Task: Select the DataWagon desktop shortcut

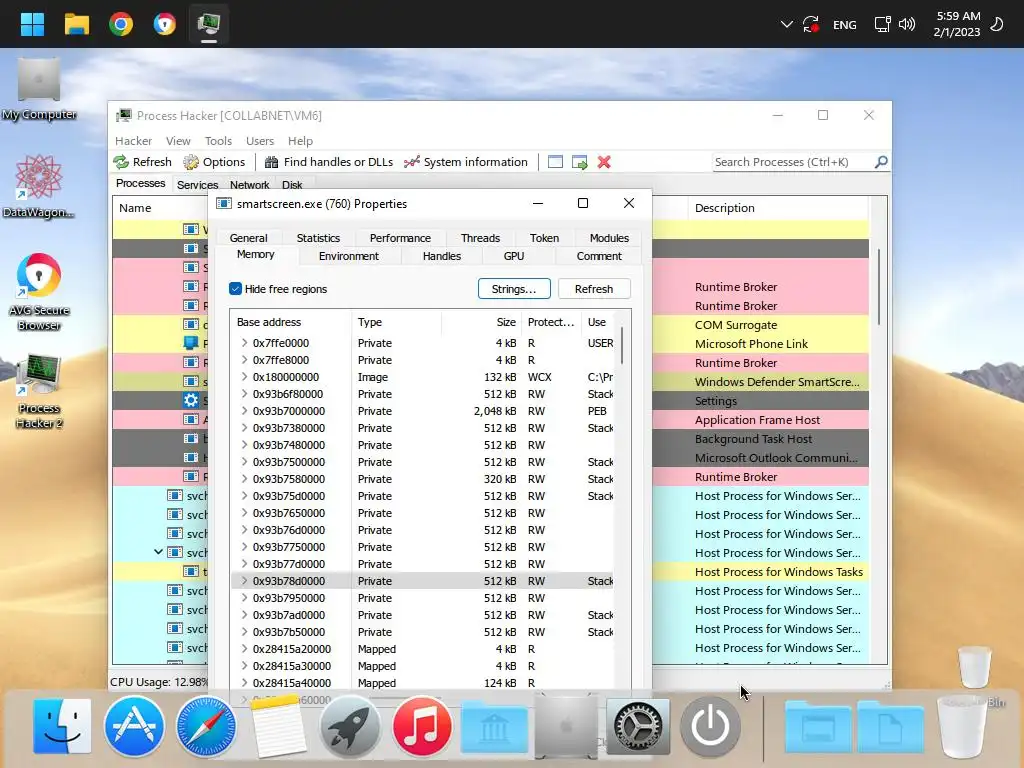Action: (39, 187)
